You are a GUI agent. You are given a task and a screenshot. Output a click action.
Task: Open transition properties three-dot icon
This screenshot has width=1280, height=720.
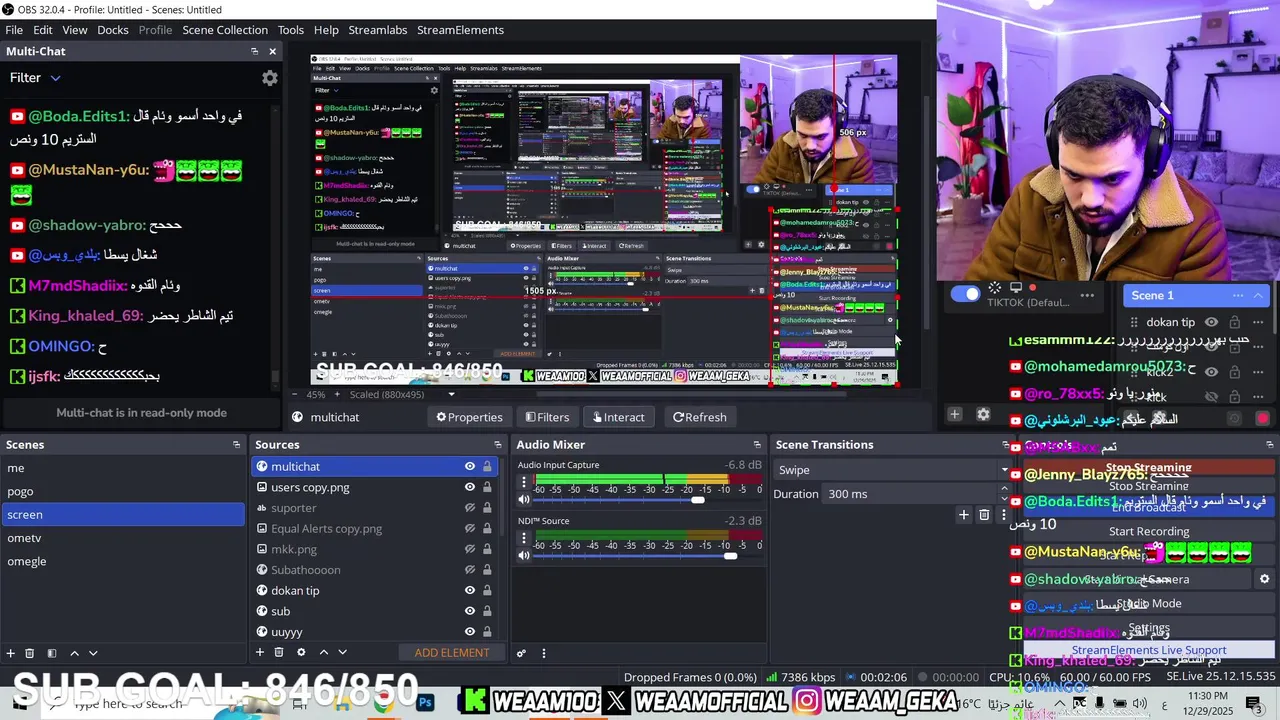coord(1004,515)
